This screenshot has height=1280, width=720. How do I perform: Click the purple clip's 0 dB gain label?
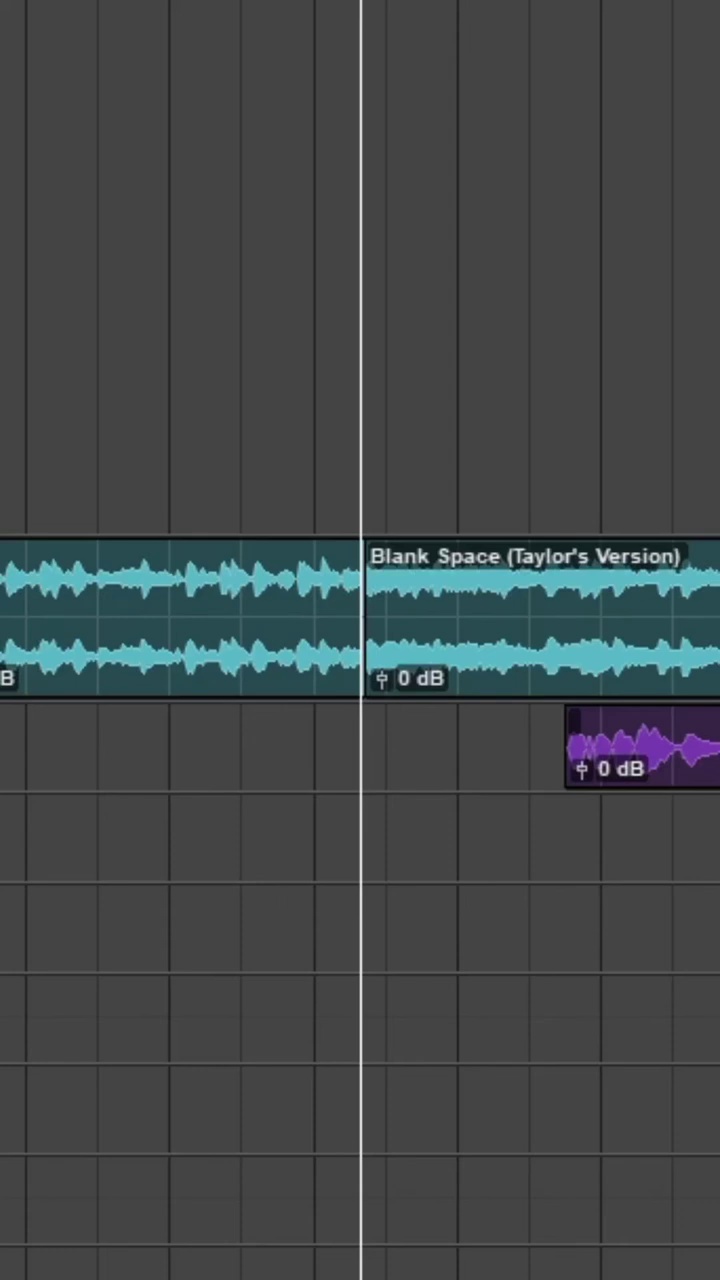(x=620, y=769)
